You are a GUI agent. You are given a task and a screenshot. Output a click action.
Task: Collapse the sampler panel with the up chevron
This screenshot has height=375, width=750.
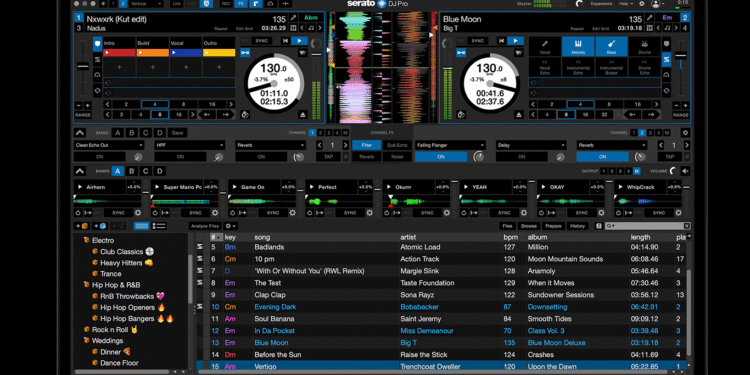80,171
